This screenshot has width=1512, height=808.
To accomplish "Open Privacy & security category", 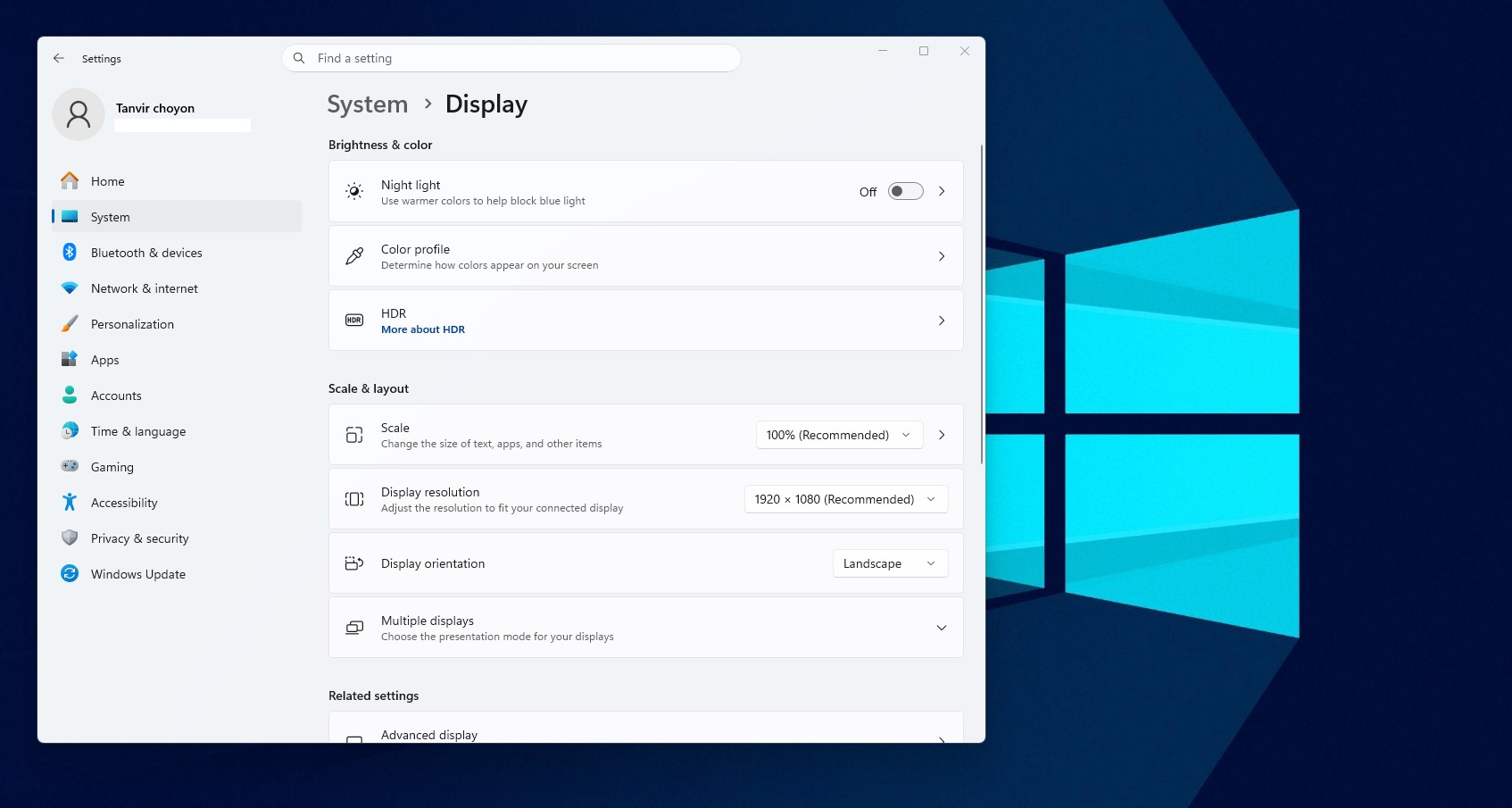I will pos(177,537).
